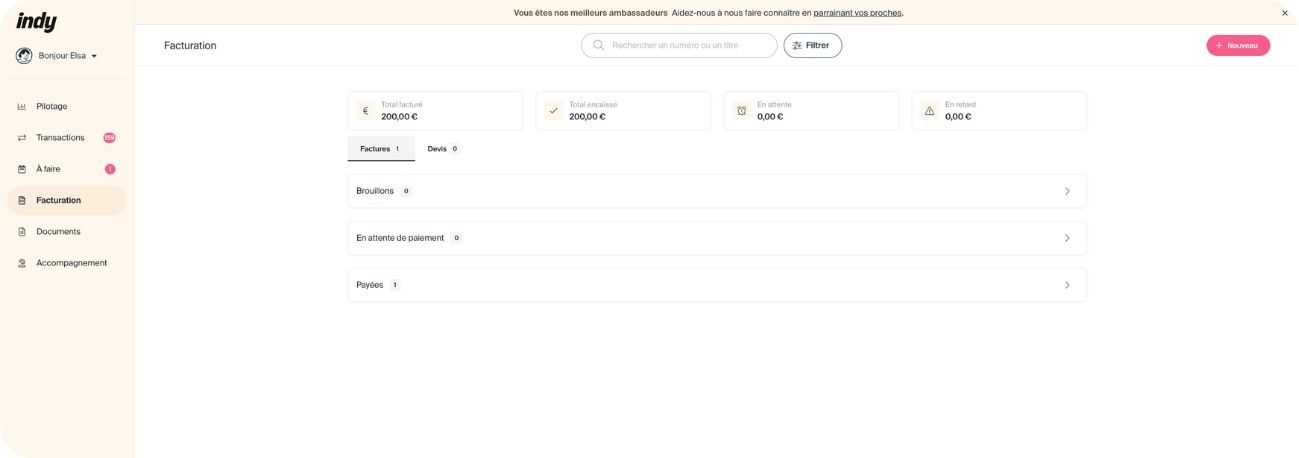This screenshot has height=458, width=1299.
Task: Click the pink Nouveau button
Action: click(1237, 45)
